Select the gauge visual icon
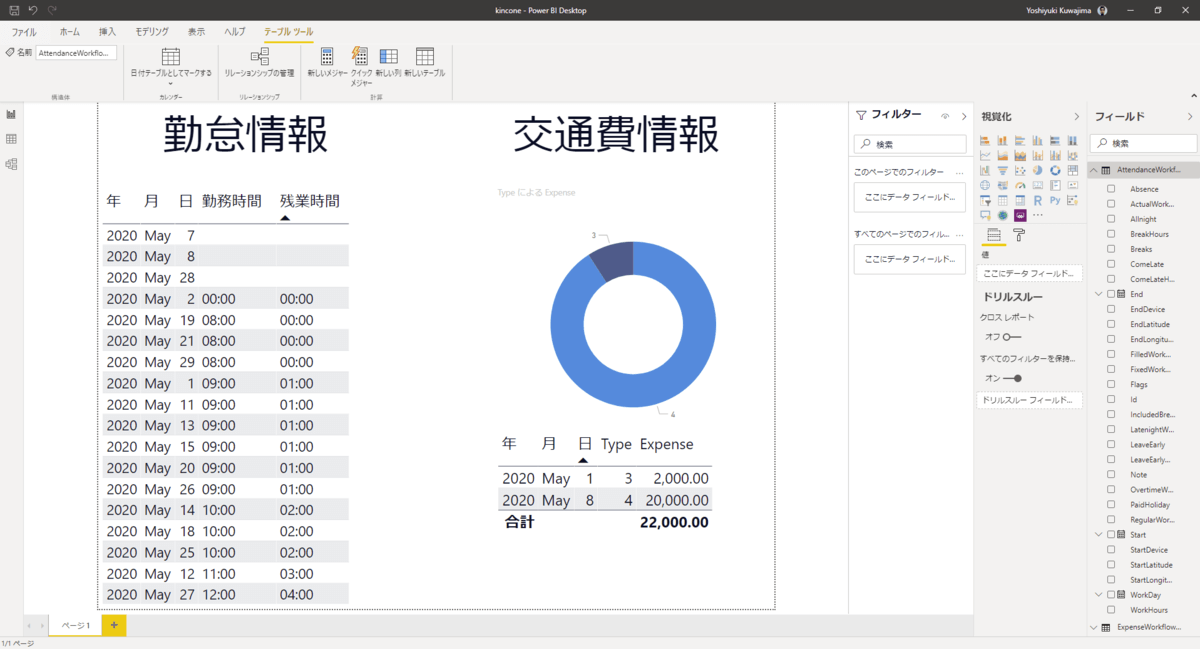The width and height of the screenshot is (1200, 649). click(x=1020, y=185)
